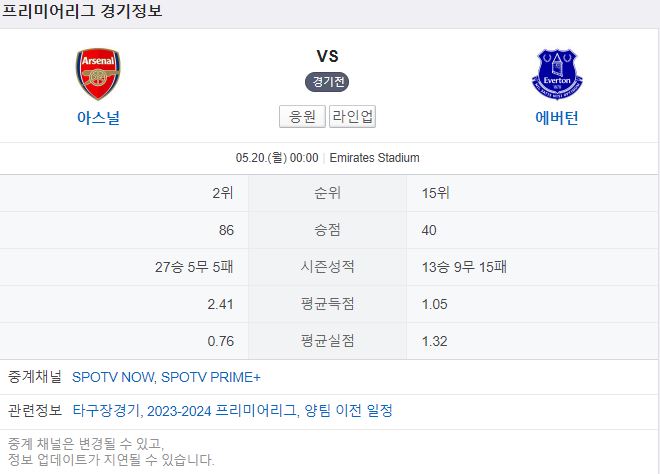The width and height of the screenshot is (660, 474).
Task: Click the Arsenal club crest
Action: pos(98,74)
